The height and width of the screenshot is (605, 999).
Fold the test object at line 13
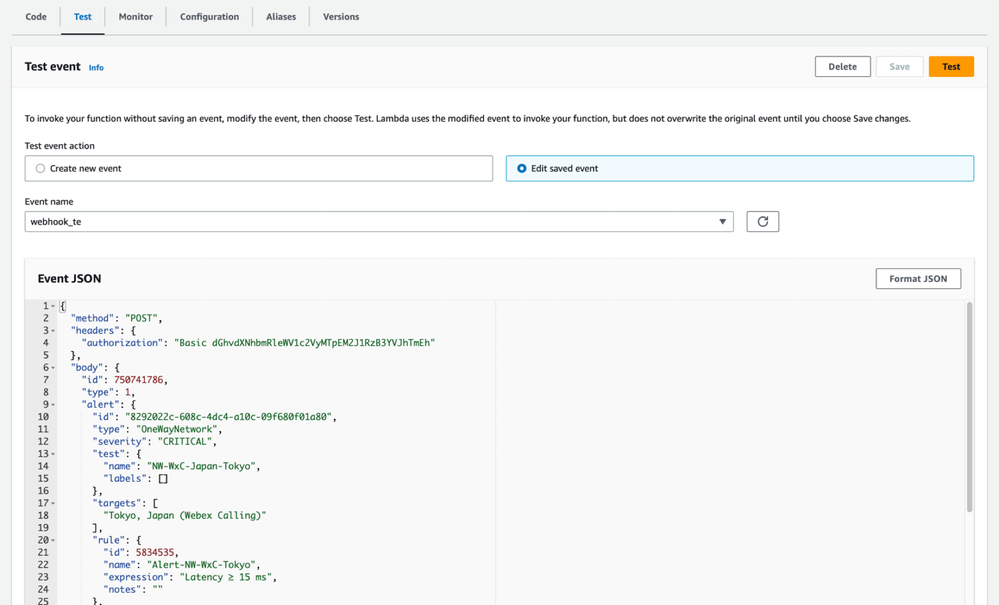pyautogui.click(x=53, y=454)
